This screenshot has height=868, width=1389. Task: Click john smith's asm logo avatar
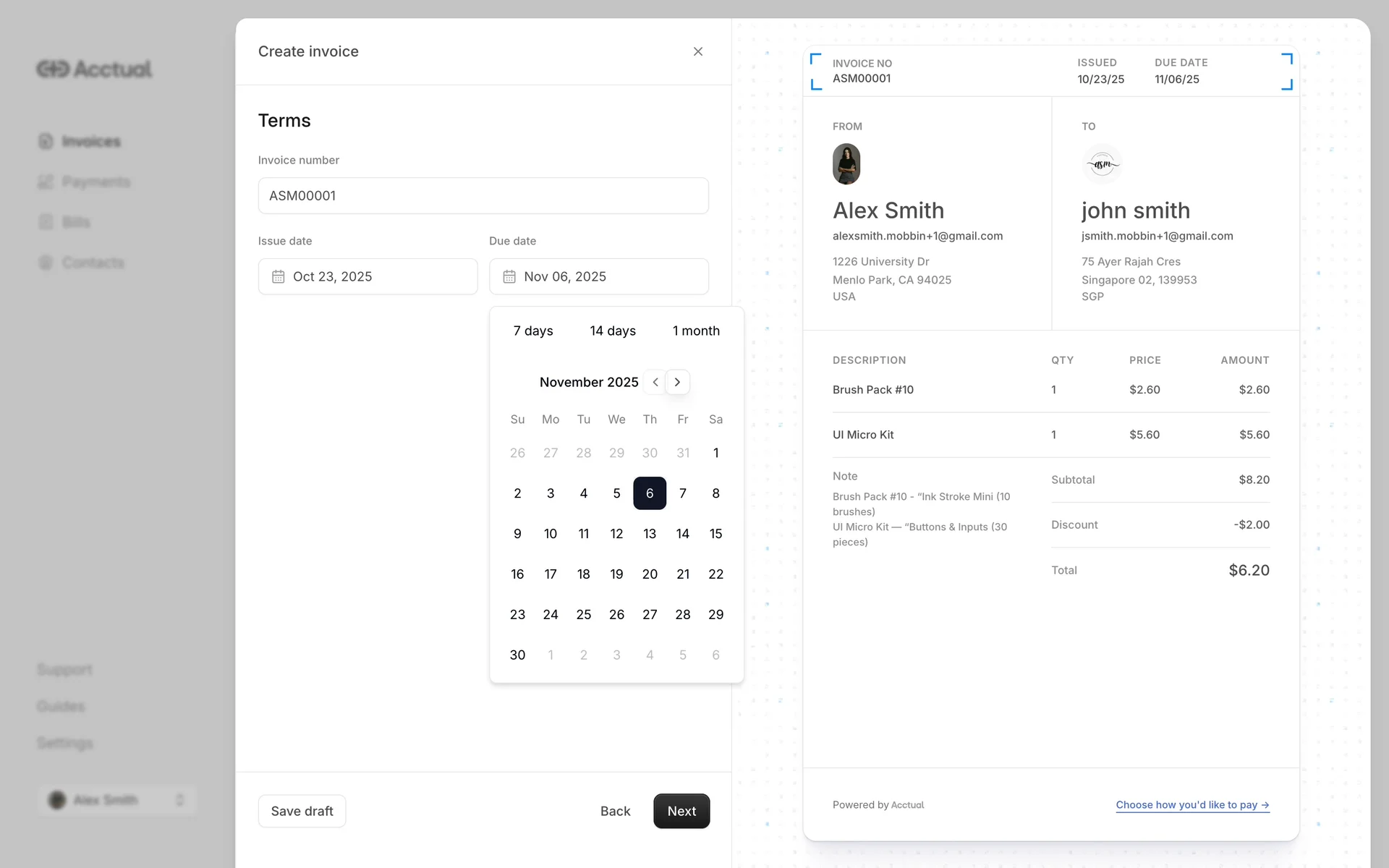click(1102, 163)
